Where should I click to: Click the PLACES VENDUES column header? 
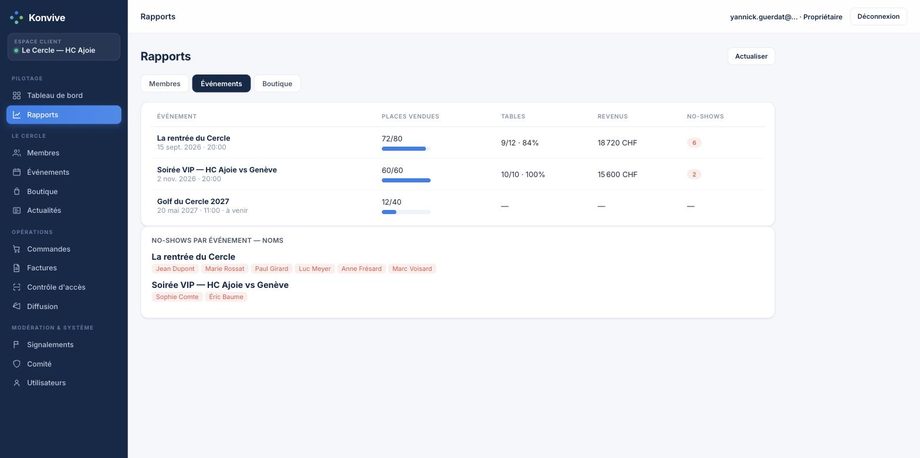[410, 117]
